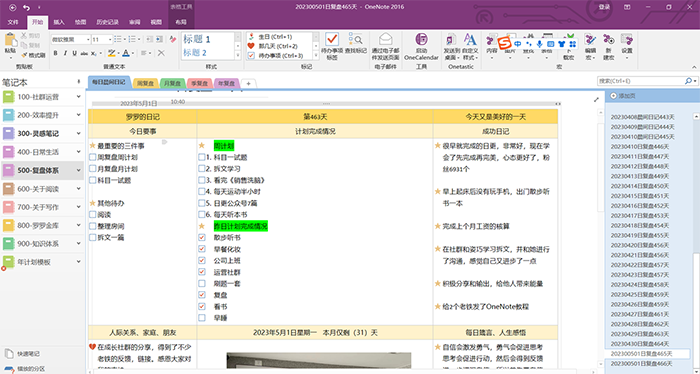Image resolution: width=700 pixels, height=374 pixels.
Task: Expand page to full width arrow
Action: (x=596, y=100)
